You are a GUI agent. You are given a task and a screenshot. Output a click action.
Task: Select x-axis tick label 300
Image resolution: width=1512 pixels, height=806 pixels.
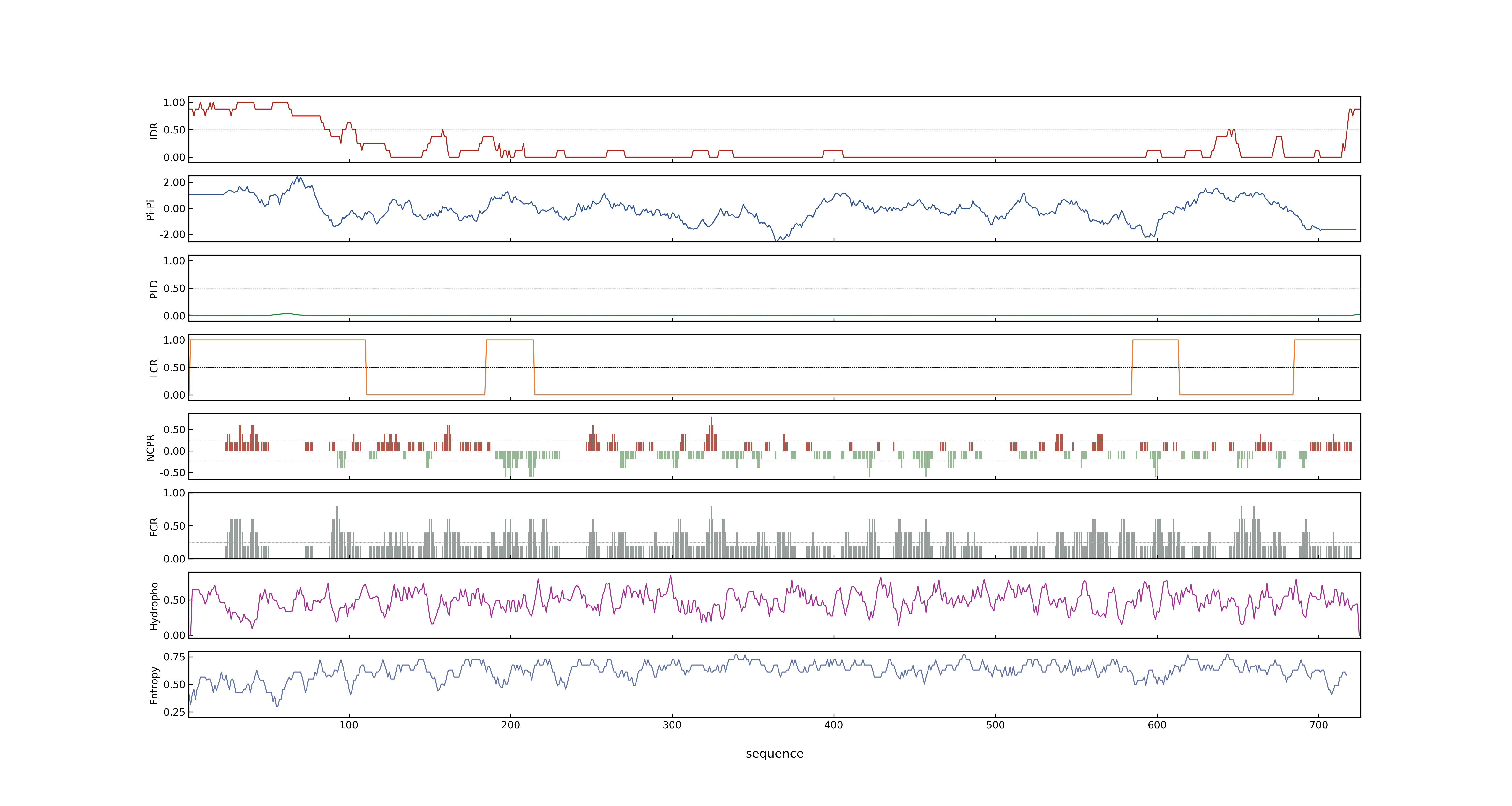(672, 725)
